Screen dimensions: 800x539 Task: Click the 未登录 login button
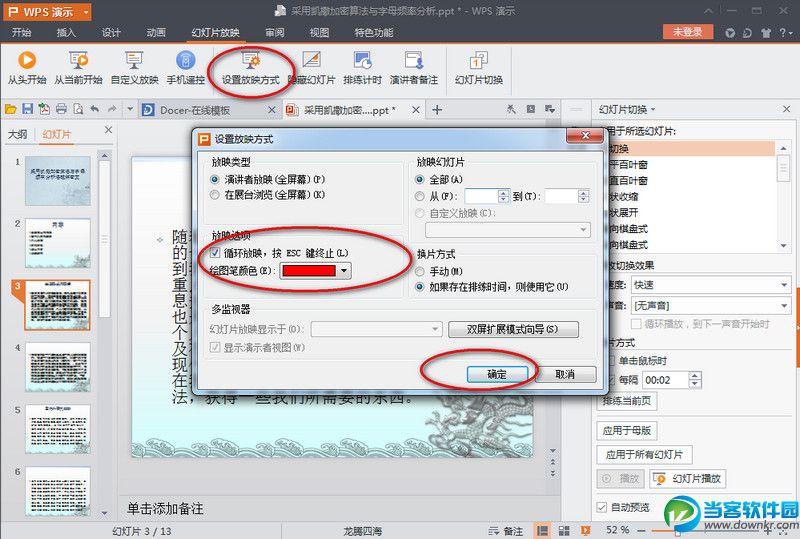687,32
